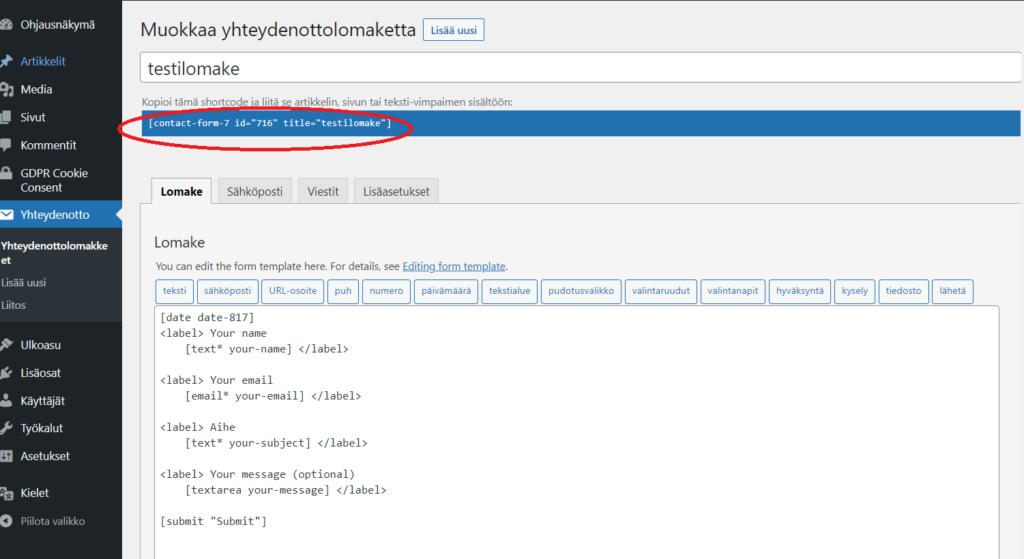
Task: Click the Lisää uusi button beside heading
Action: [x=453, y=30]
